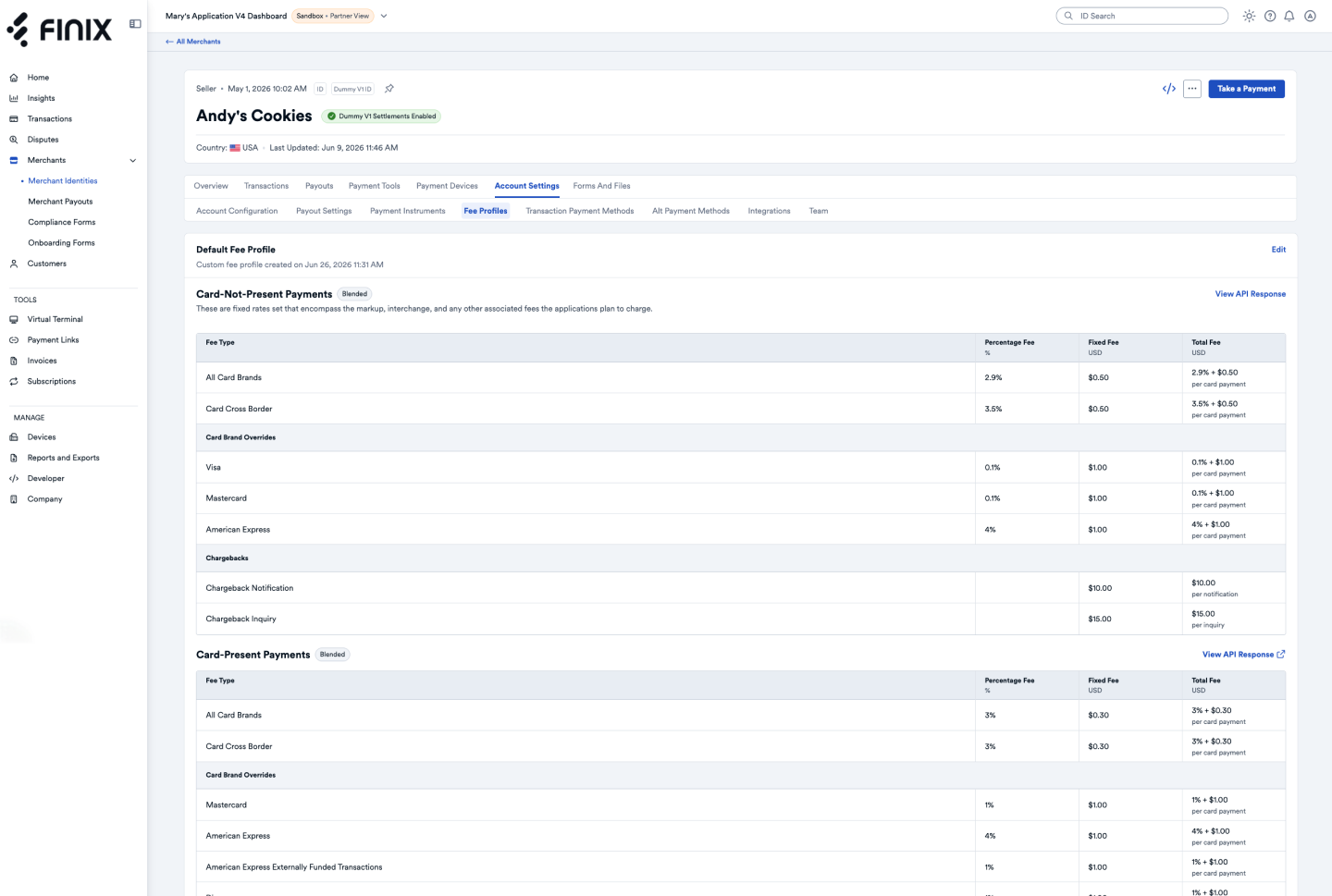Open the Payment Instruments sub-tab
The width and height of the screenshot is (1332, 896).
click(x=408, y=211)
